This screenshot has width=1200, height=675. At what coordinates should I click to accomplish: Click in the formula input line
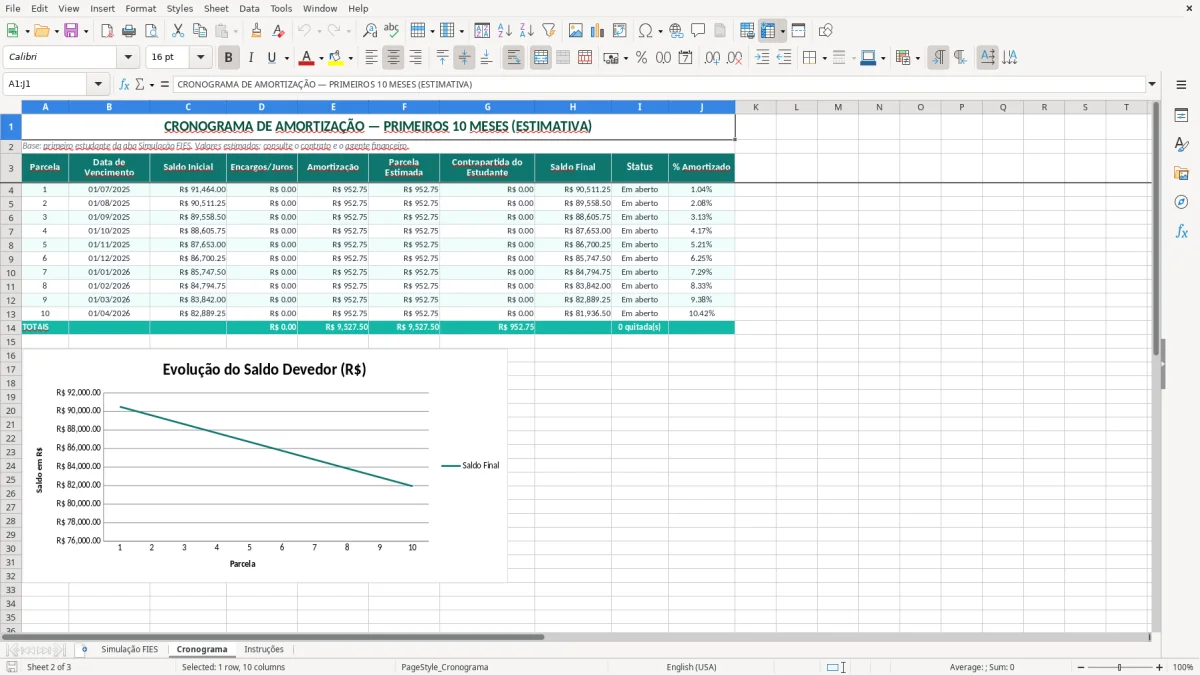pos(658,84)
